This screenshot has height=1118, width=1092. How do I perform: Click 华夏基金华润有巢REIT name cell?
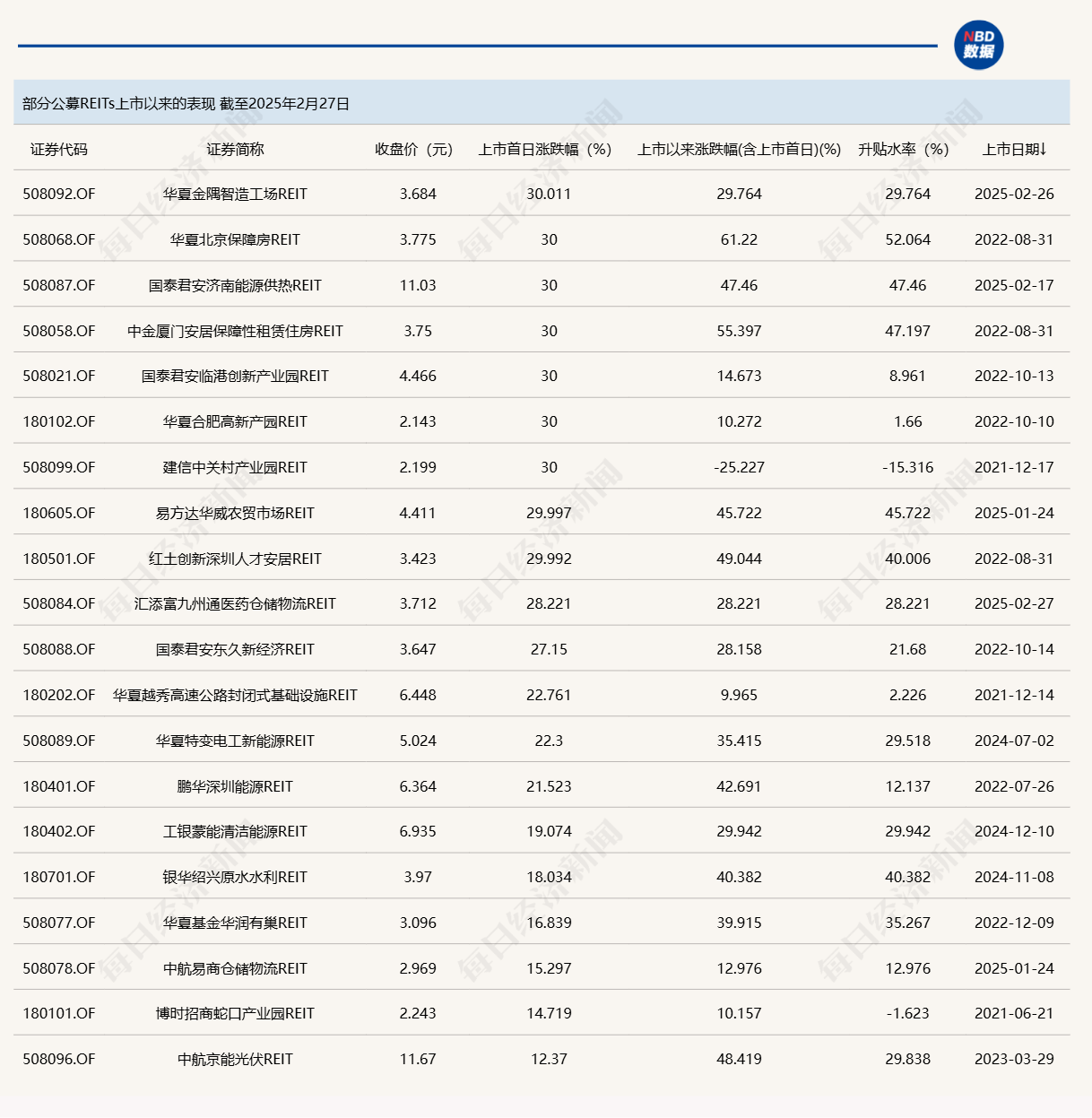tap(235, 923)
